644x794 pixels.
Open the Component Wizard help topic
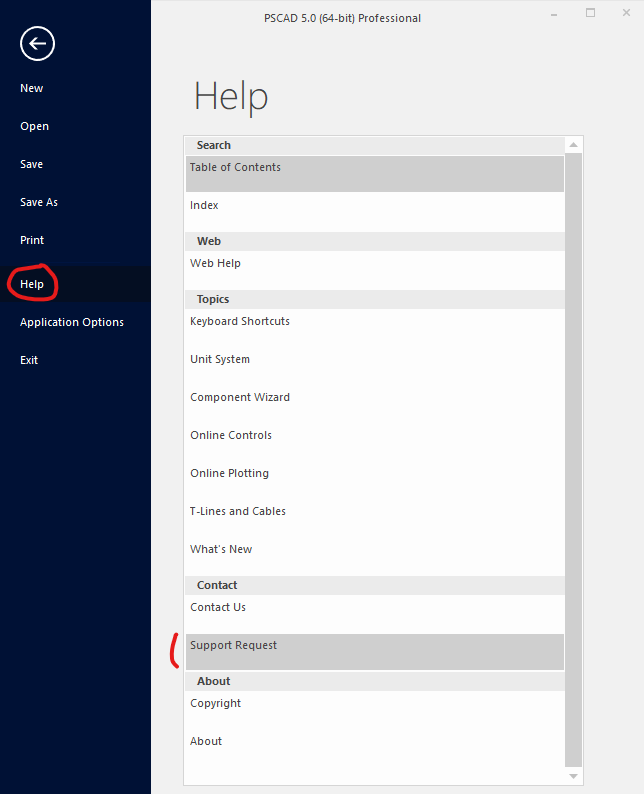coord(240,398)
